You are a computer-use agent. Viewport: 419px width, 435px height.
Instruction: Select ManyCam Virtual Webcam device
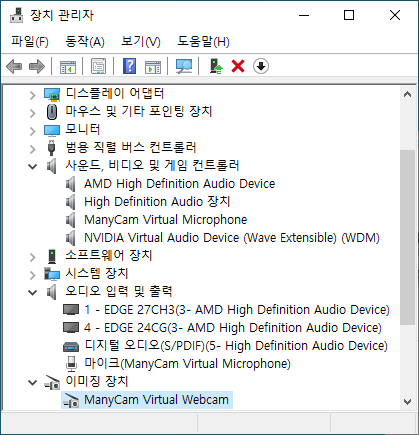(156, 400)
